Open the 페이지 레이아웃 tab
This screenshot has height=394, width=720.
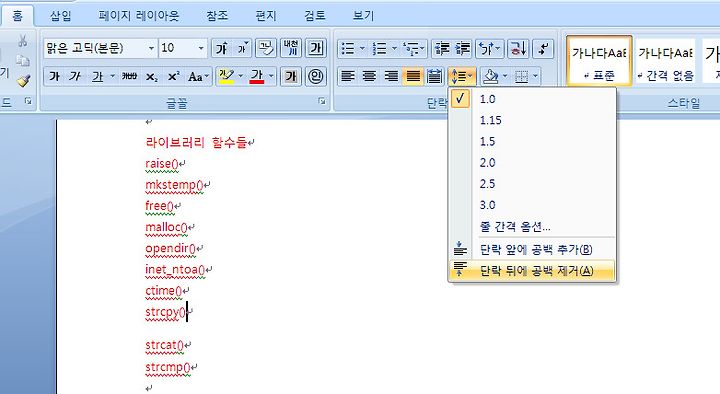click(138, 16)
